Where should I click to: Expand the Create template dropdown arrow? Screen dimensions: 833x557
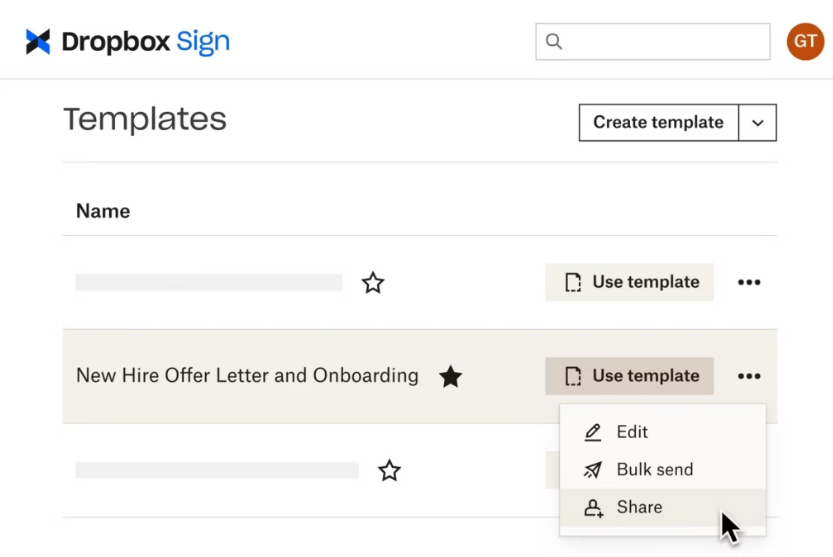click(x=758, y=123)
